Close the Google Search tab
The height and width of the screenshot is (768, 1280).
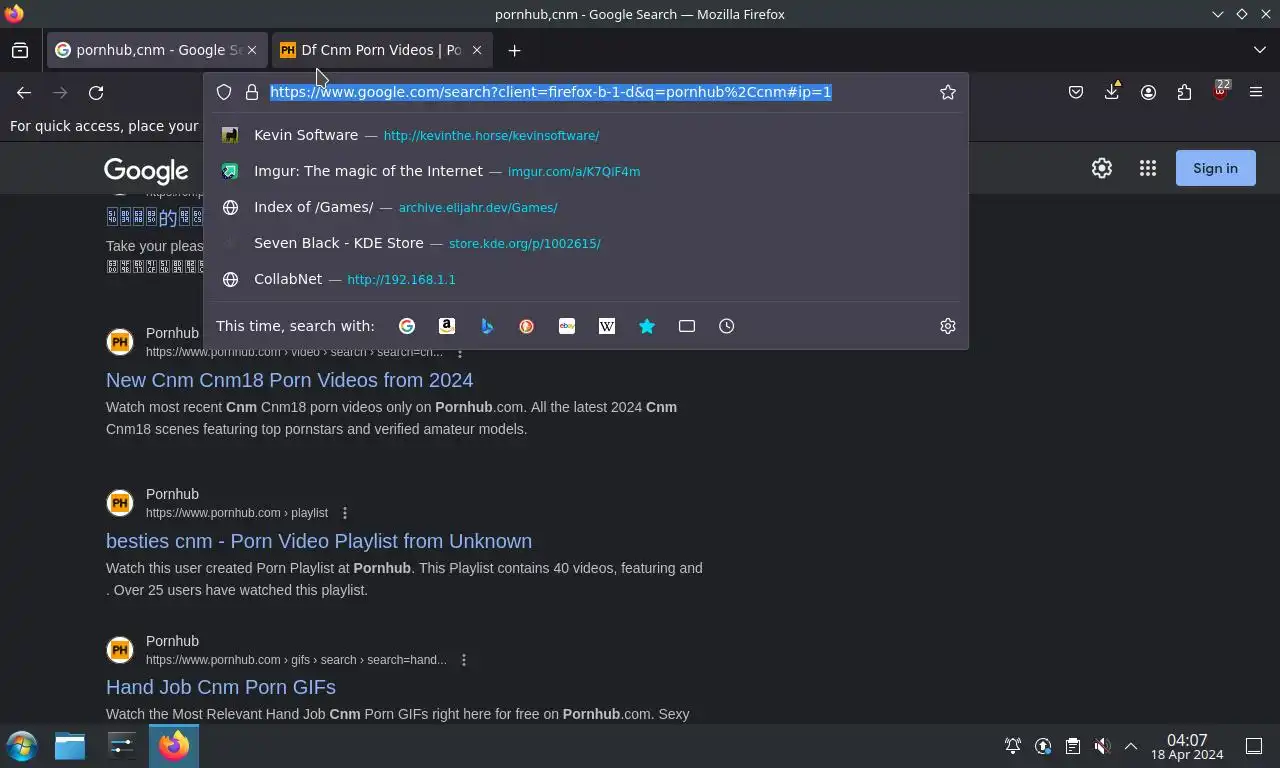[252, 50]
